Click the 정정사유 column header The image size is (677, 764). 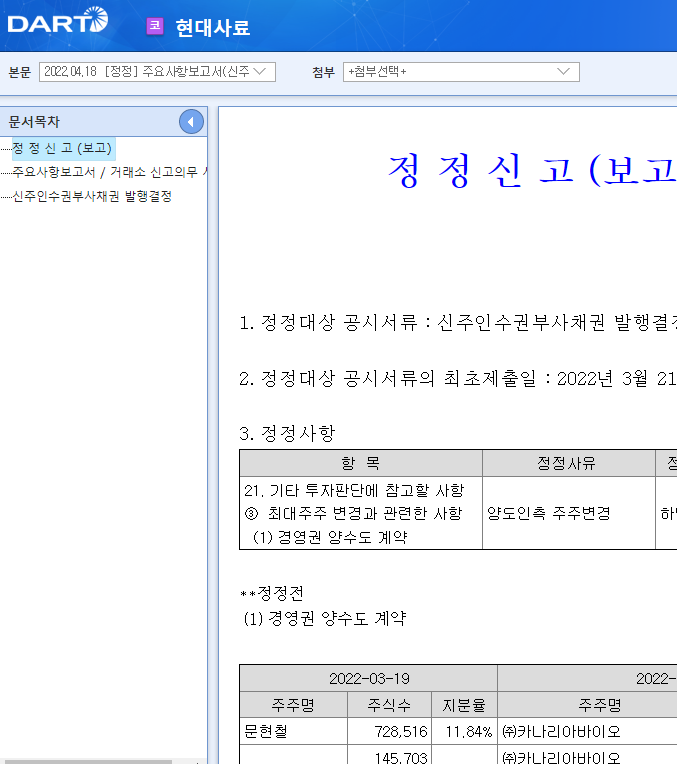click(568, 463)
